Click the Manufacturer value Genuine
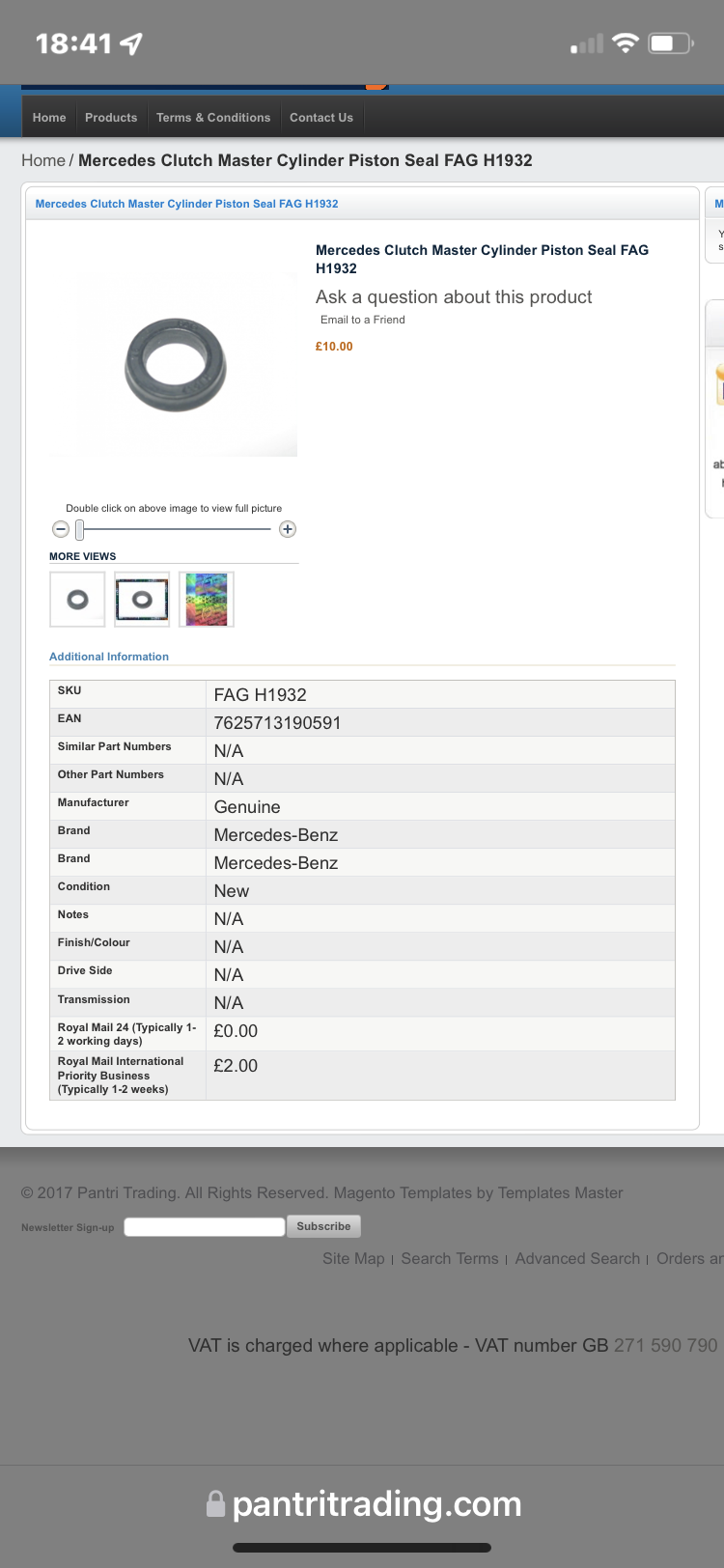The height and width of the screenshot is (1568, 724). [247, 807]
